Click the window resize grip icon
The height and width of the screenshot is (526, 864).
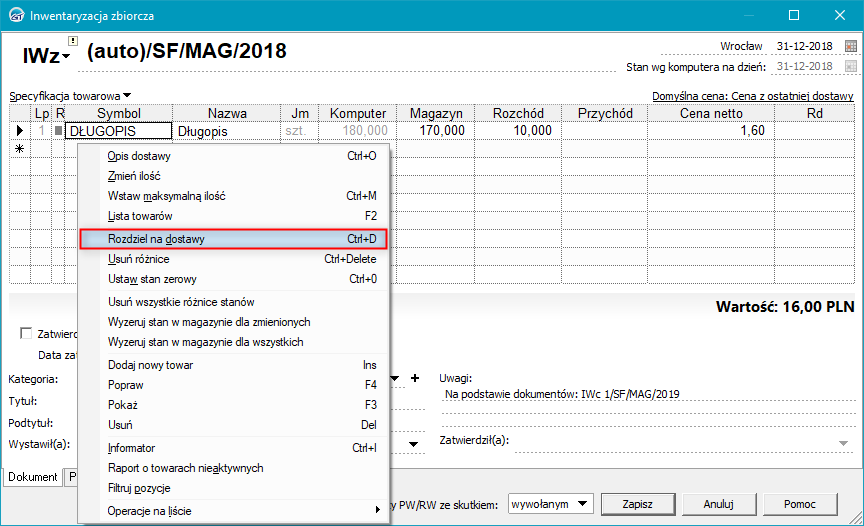click(x=856, y=518)
